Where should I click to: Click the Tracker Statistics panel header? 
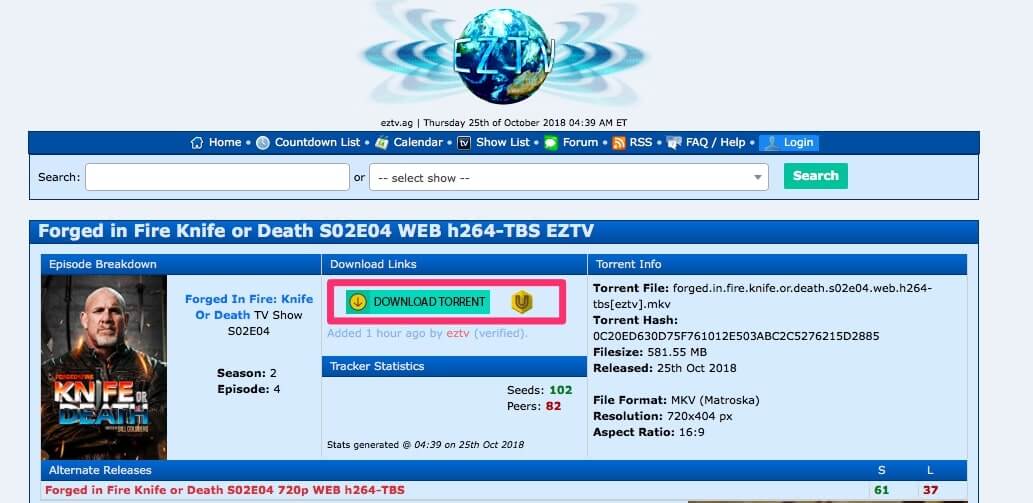[454, 366]
